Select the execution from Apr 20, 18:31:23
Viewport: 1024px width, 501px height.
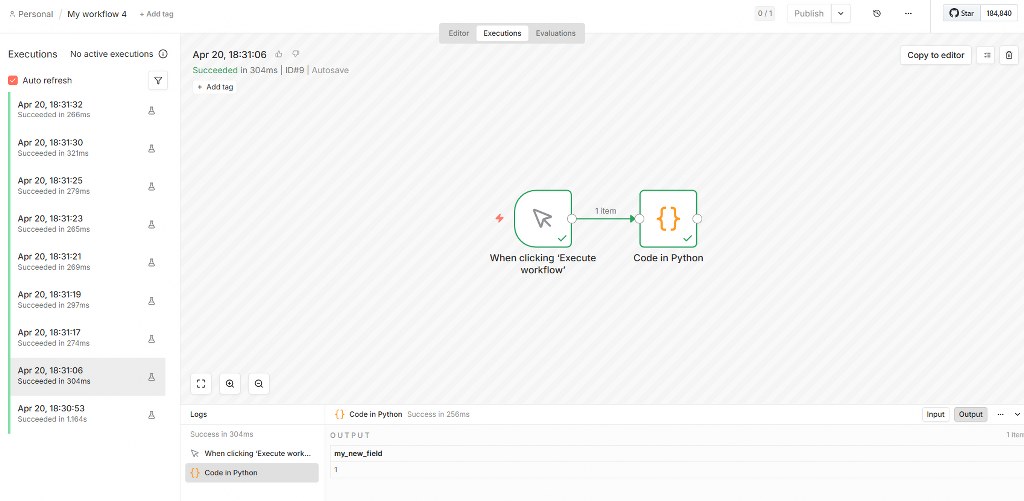tap(87, 224)
